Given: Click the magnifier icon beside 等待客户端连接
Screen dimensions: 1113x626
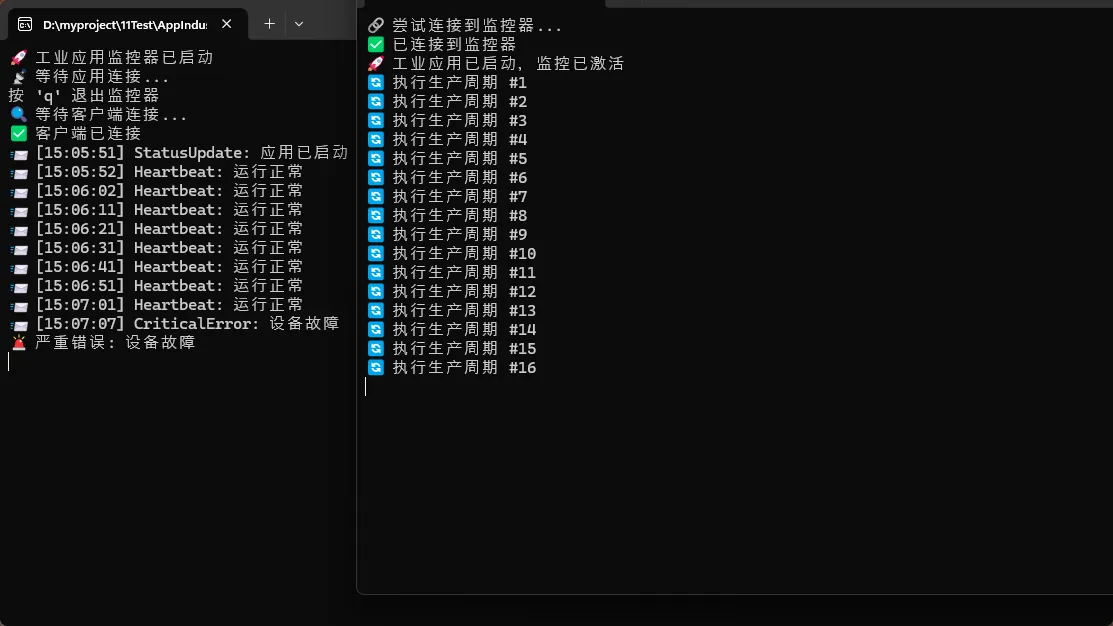Looking at the screenshot, I should pos(19,115).
